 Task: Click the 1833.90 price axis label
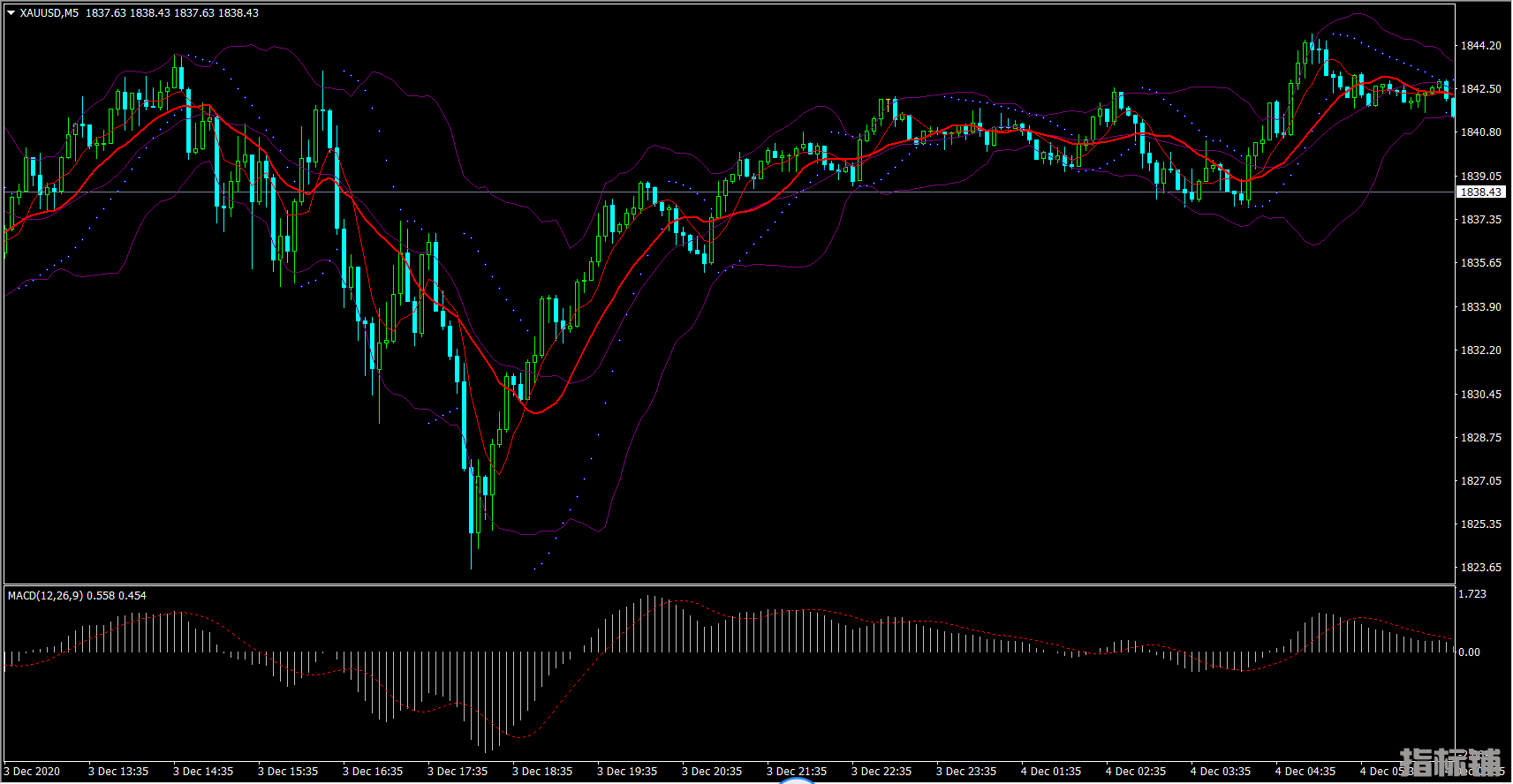click(1481, 307)
